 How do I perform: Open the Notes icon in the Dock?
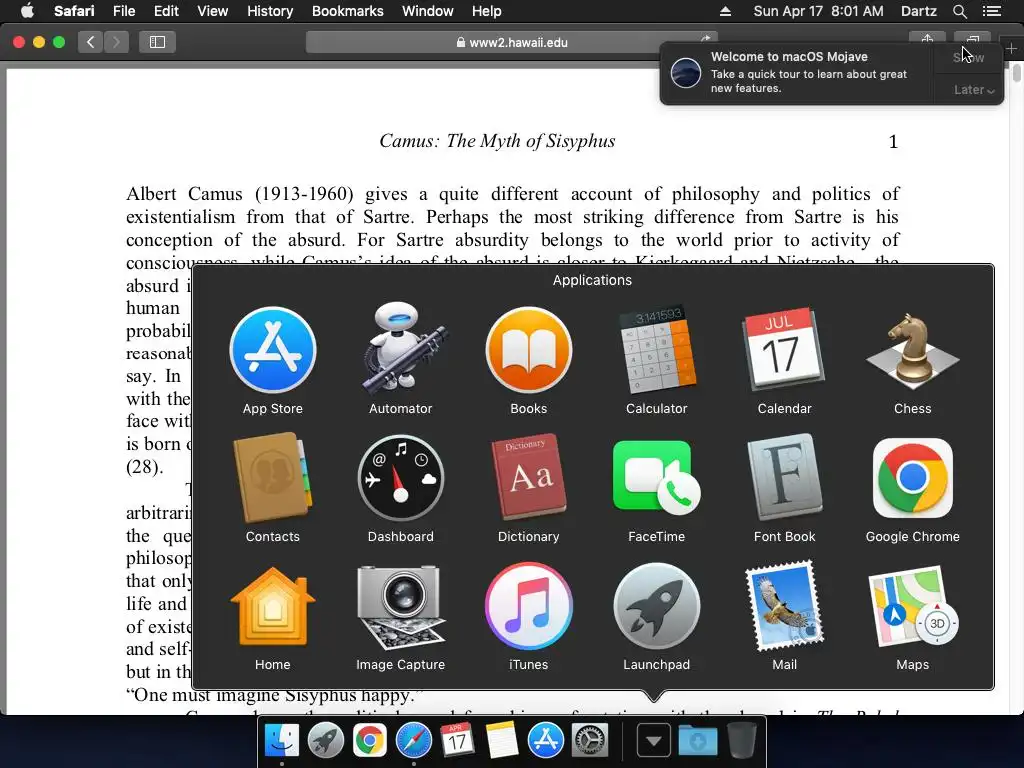pos(501,741)
